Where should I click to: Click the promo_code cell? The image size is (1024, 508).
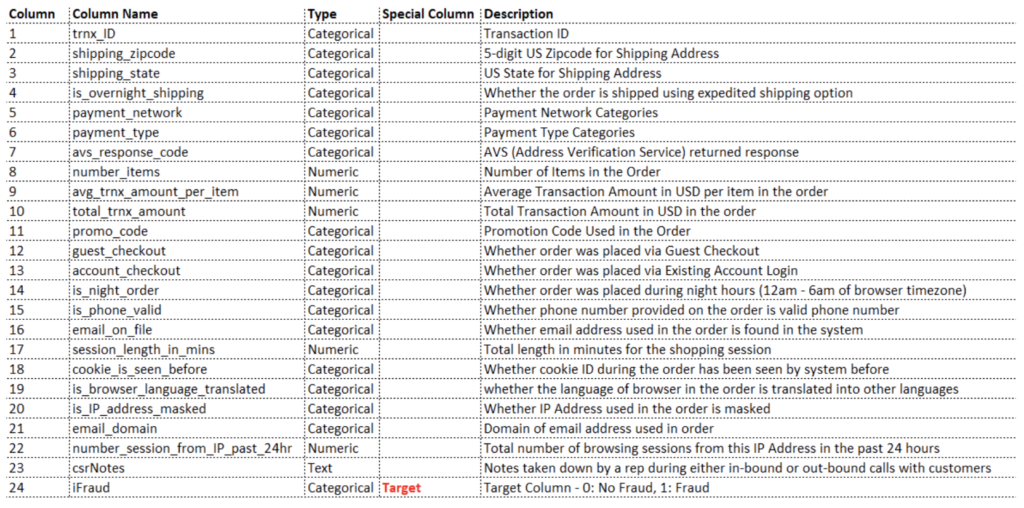[x=187, y=231]
